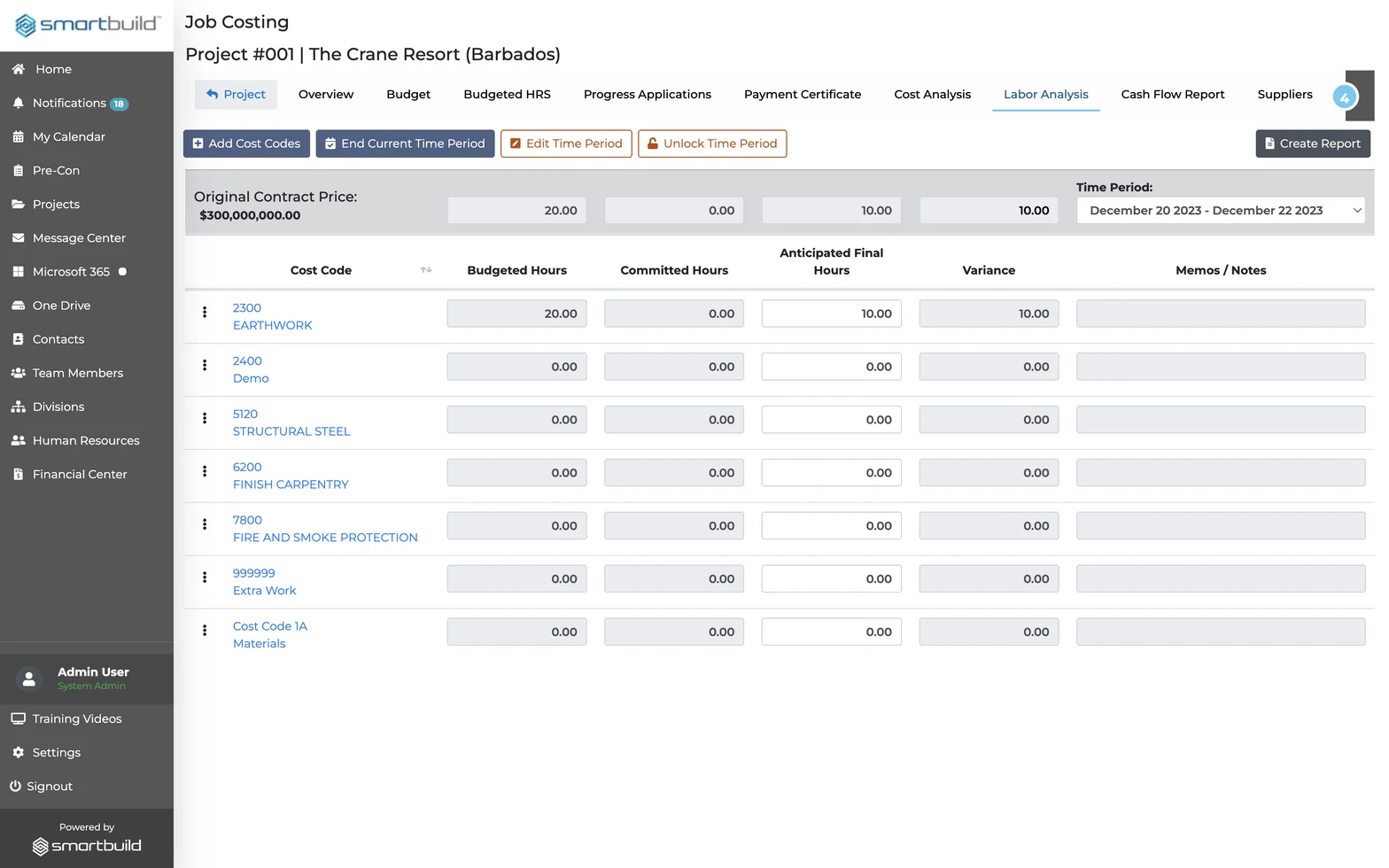Click Anticipated Final Hours field for Cost Code 1A
The height and width of the screenshot is (868, 1389).
(x=832, y=632)
